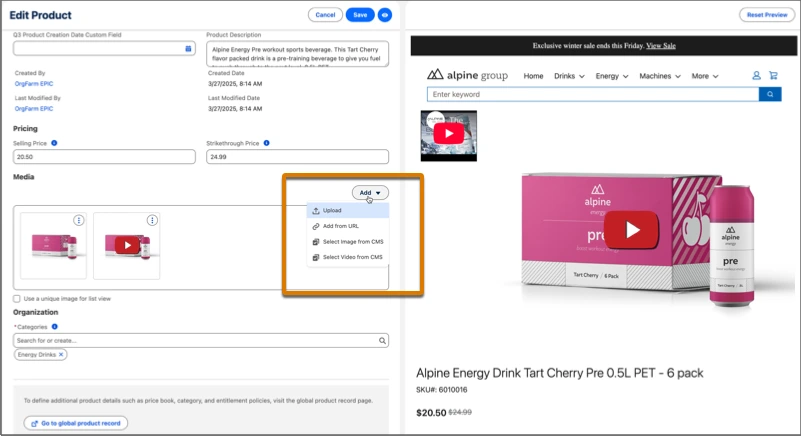Image resolution: width=801 pixels, height=436 pixels.
Task: Click the Selling Price input field
Action: click(104, 157)
